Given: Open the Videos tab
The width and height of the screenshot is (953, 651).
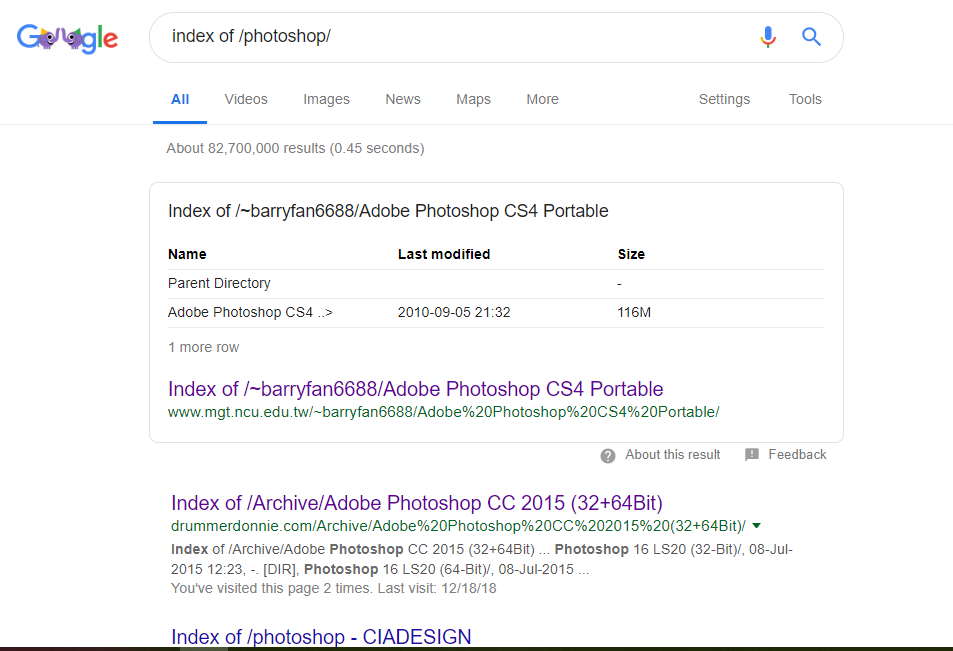Looking at the screenshot, I should point(246,99).
